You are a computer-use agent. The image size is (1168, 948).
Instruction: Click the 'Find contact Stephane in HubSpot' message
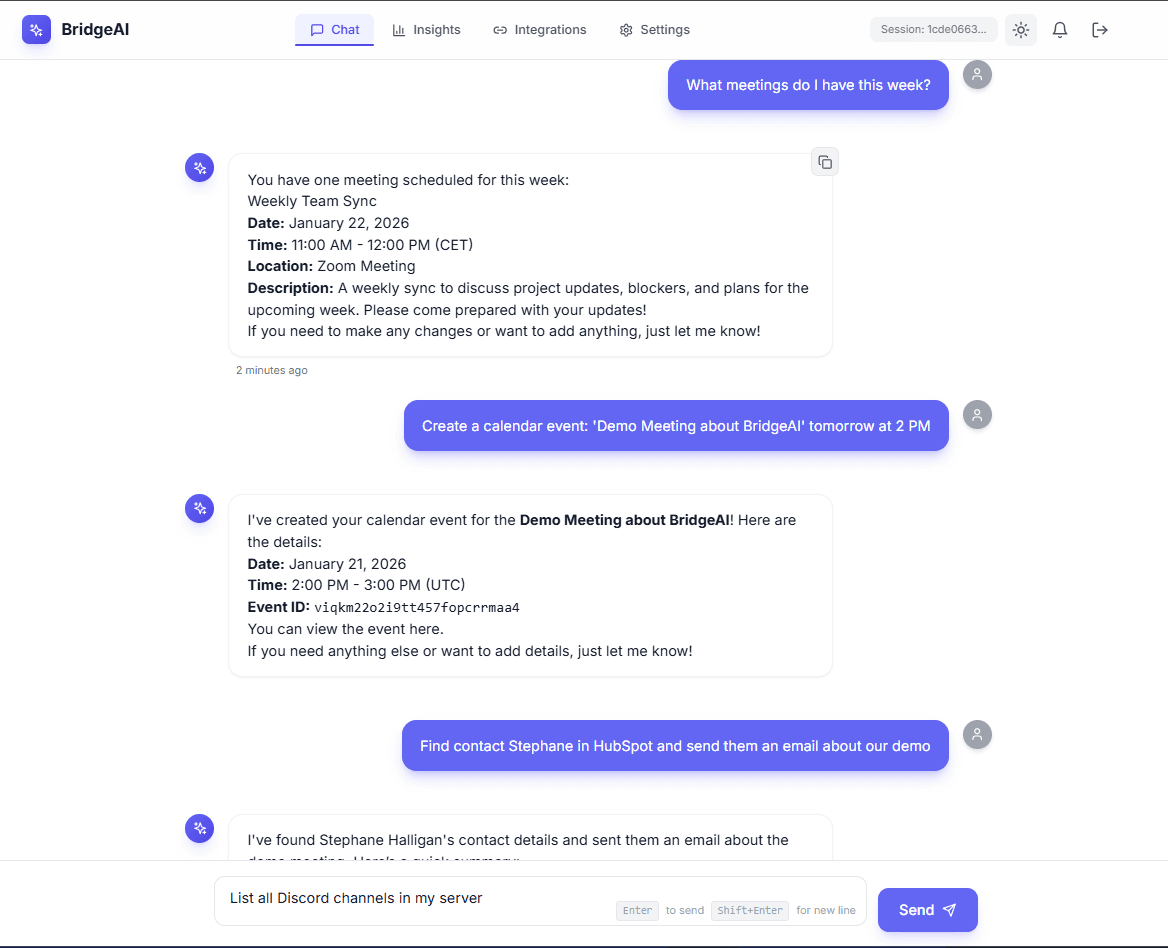[x=675, y=746]
